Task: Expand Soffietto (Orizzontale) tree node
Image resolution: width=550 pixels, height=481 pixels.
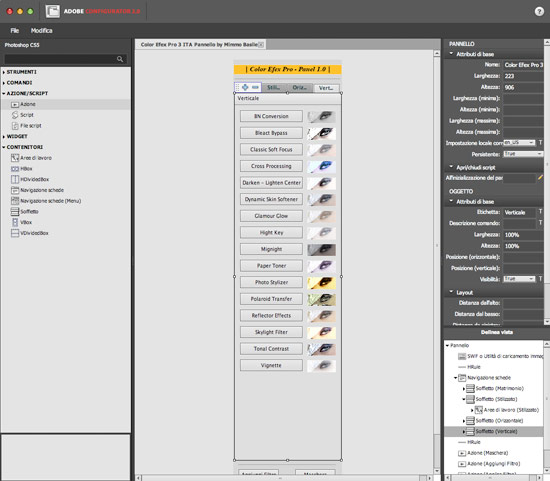Action: coord(464,421)
